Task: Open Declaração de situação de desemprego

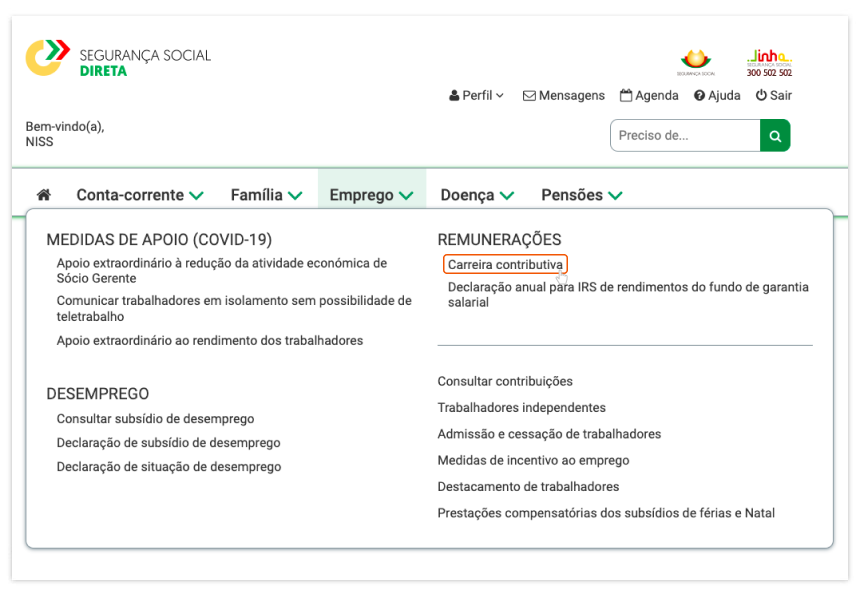Action: 169,467
